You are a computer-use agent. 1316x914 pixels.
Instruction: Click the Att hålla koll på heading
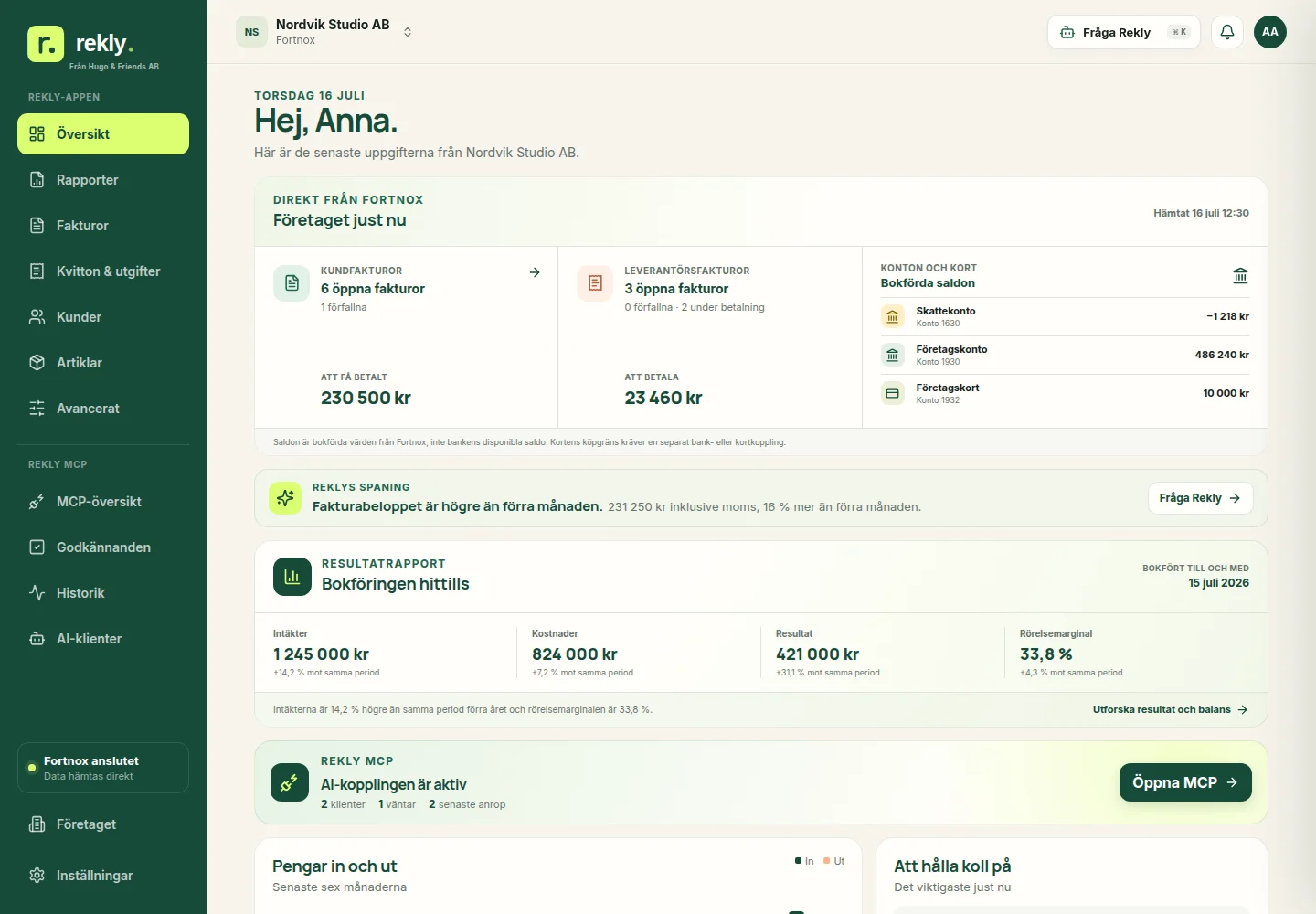(x=952, y=866)
